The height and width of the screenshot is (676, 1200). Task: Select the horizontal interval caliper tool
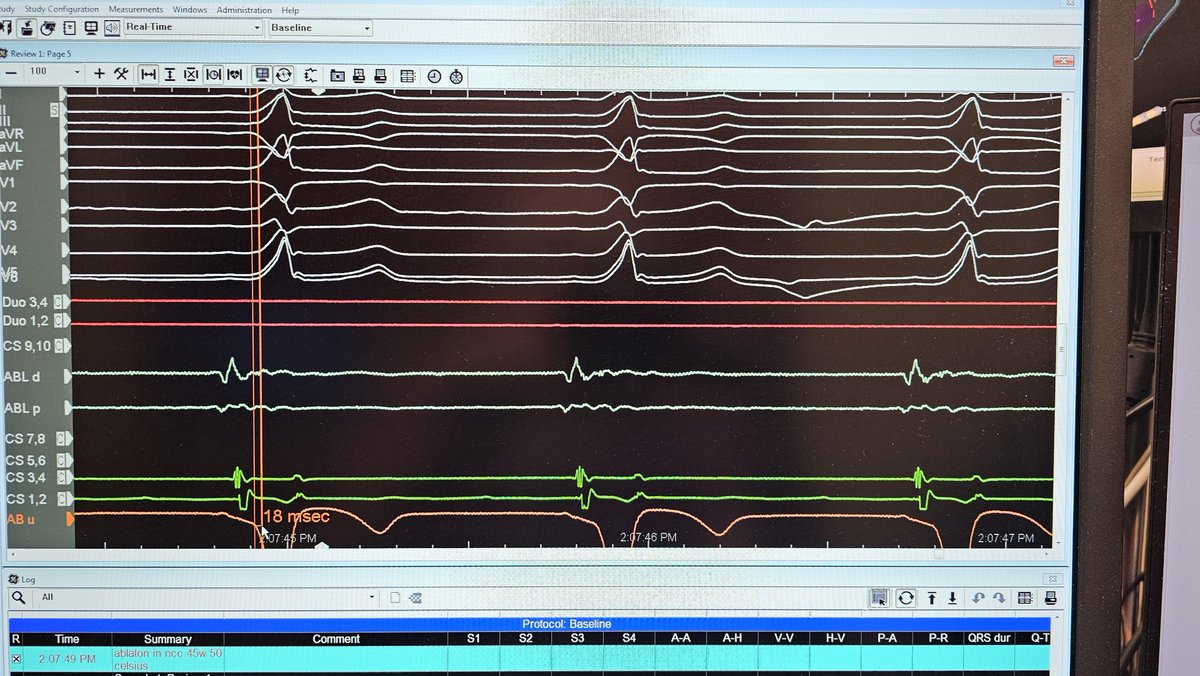pyautogui.click(x=148, y=73)
